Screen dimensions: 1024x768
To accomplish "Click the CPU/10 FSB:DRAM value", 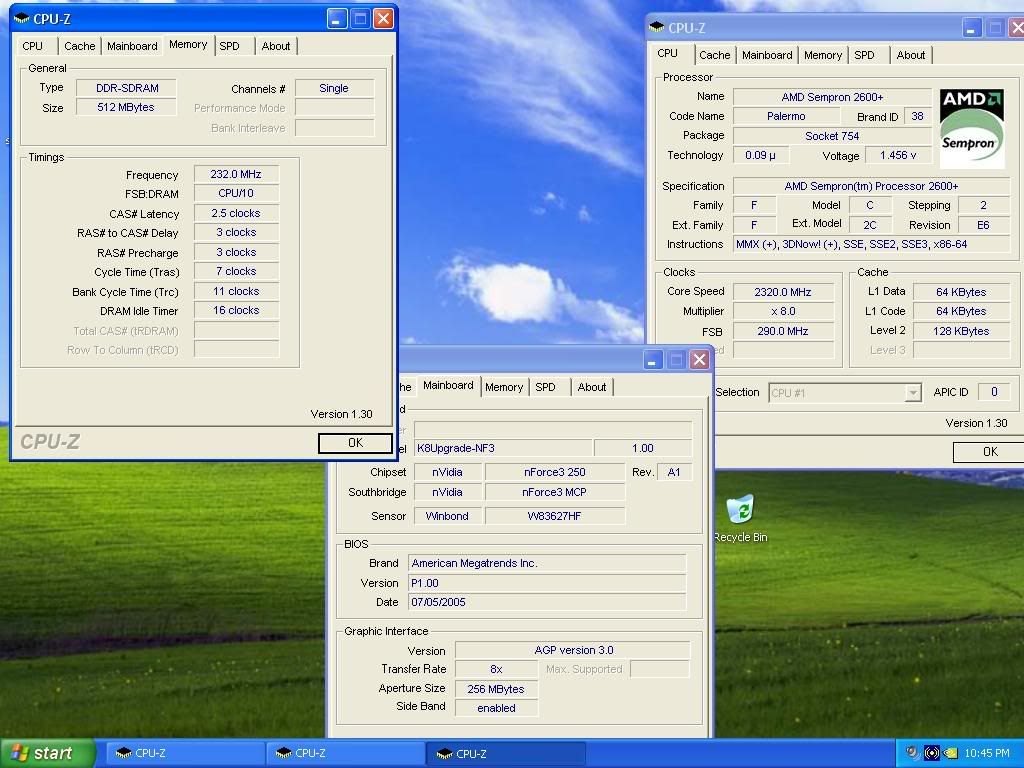I will (x=236, y=193).
